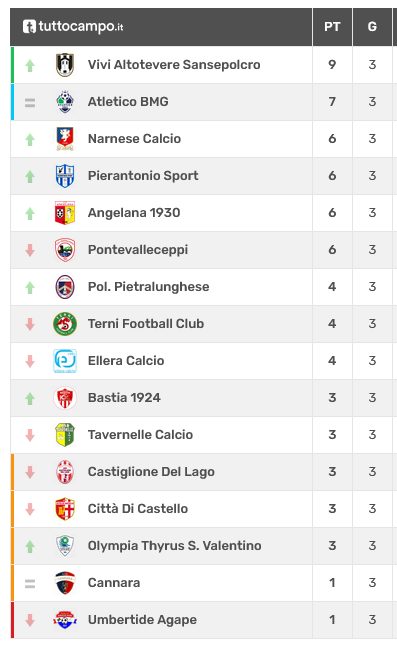Open Olympia Thyrus S. Valentino team link

point(175,545)
